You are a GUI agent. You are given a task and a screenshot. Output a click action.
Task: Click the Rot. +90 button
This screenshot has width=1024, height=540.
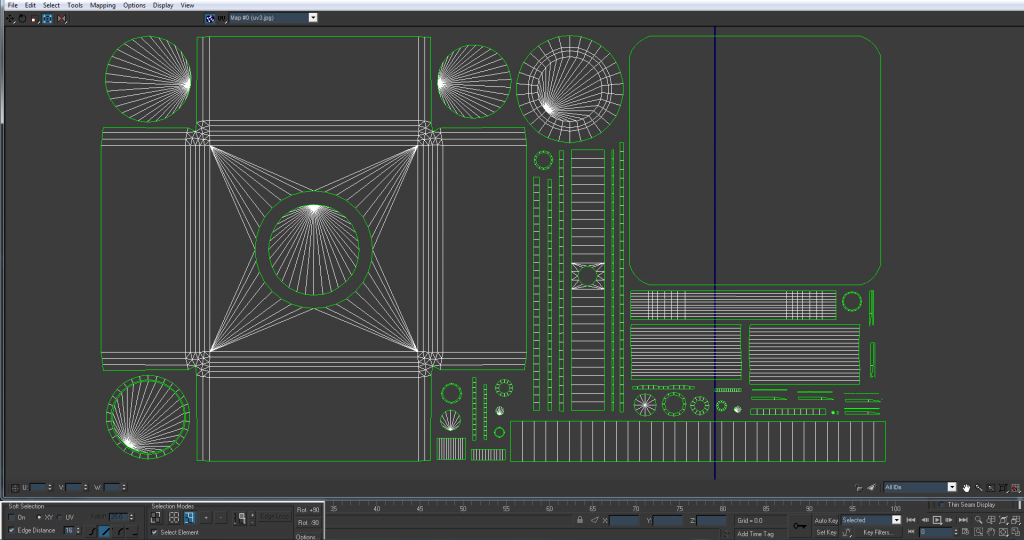[x=308, y=510]
